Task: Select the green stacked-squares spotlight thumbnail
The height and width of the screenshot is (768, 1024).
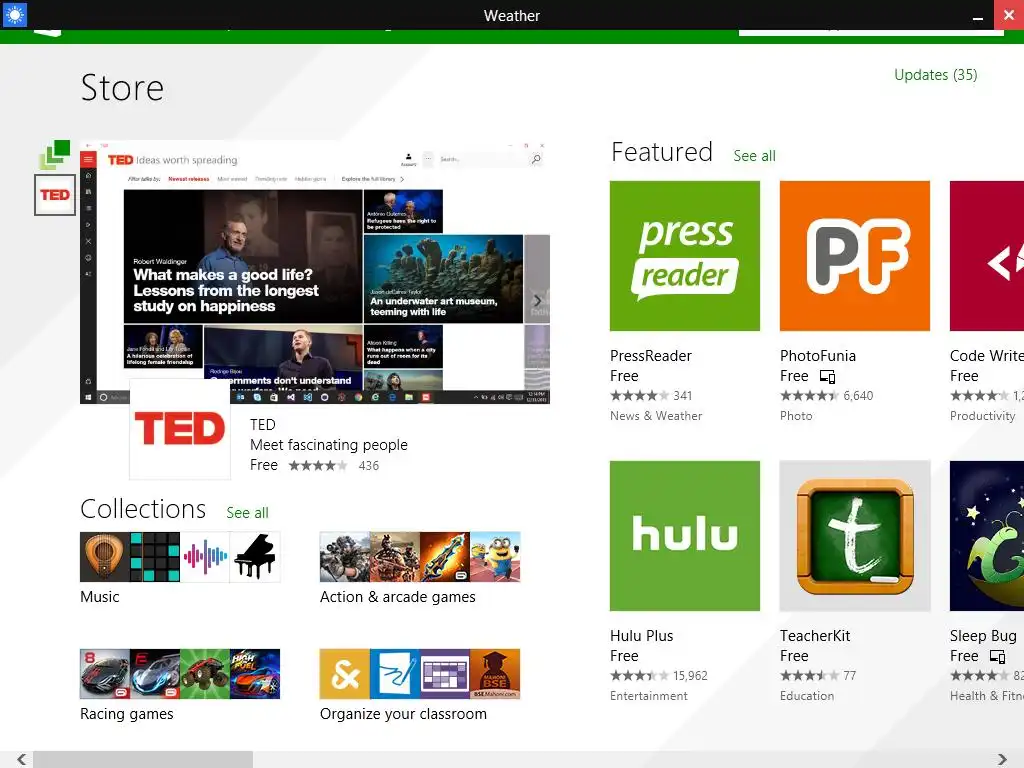Action: [55, 155]
